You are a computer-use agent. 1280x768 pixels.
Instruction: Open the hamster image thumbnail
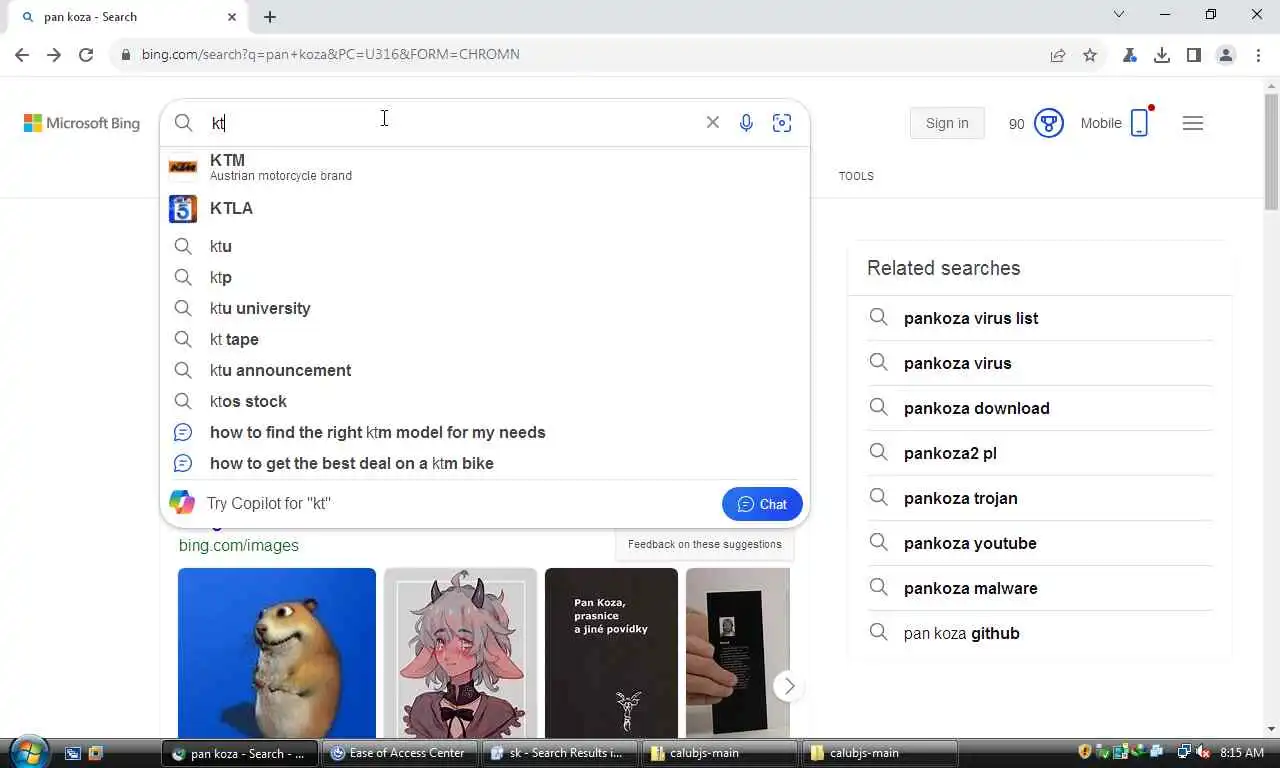click(x=277, y=653)
